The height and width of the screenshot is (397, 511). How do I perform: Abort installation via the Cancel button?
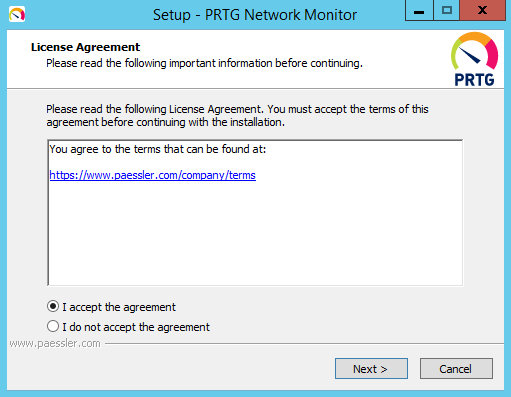[456, 369]
